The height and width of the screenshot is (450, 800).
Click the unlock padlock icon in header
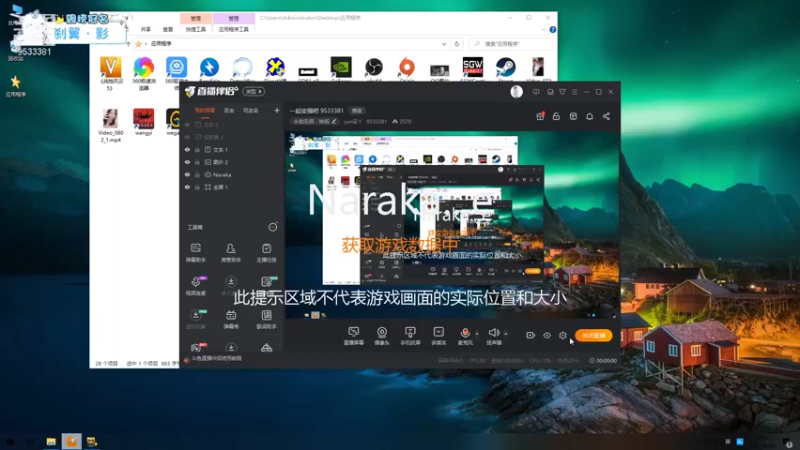click(556, 116)
